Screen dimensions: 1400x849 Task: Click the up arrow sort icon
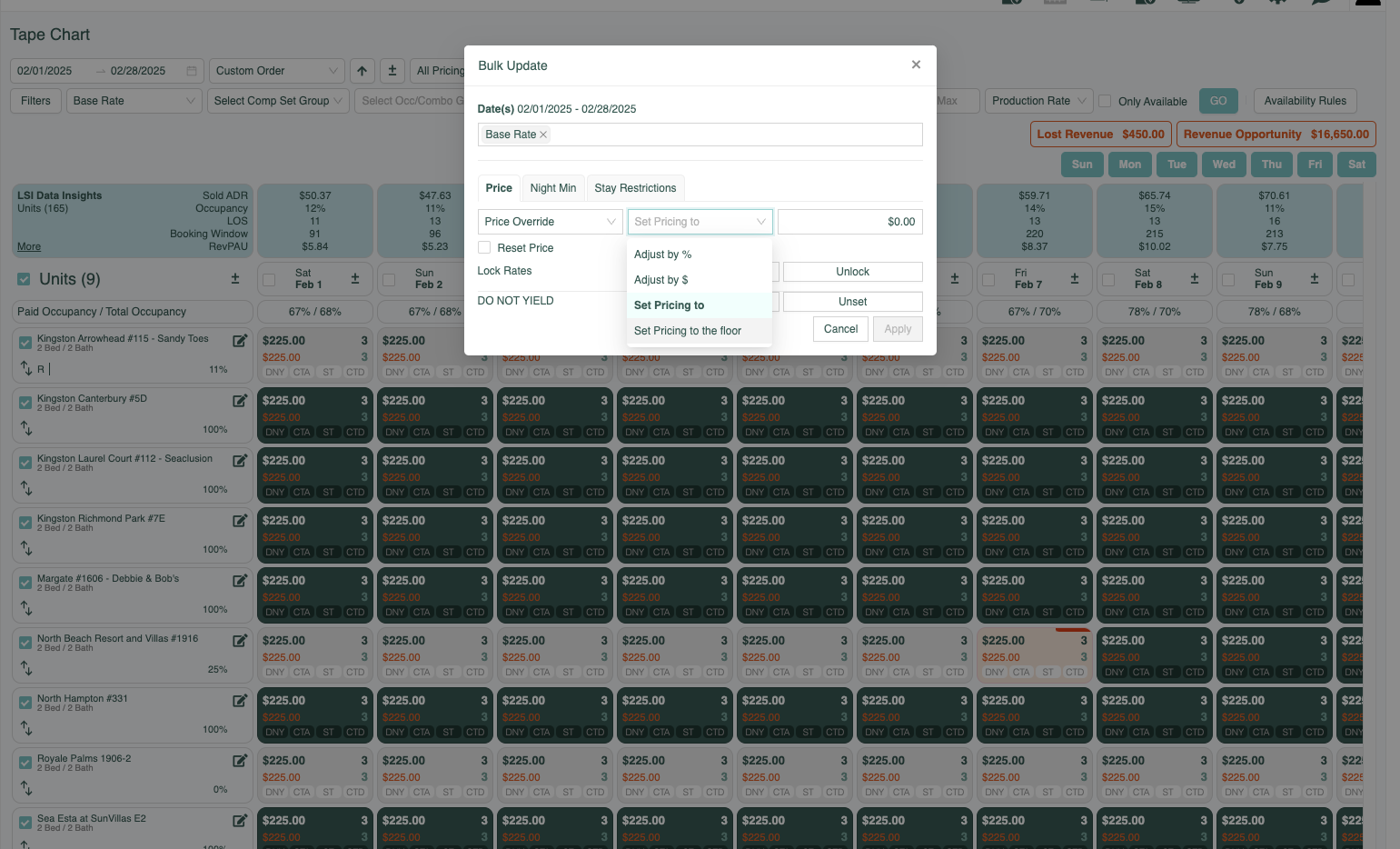click(362, 71)
